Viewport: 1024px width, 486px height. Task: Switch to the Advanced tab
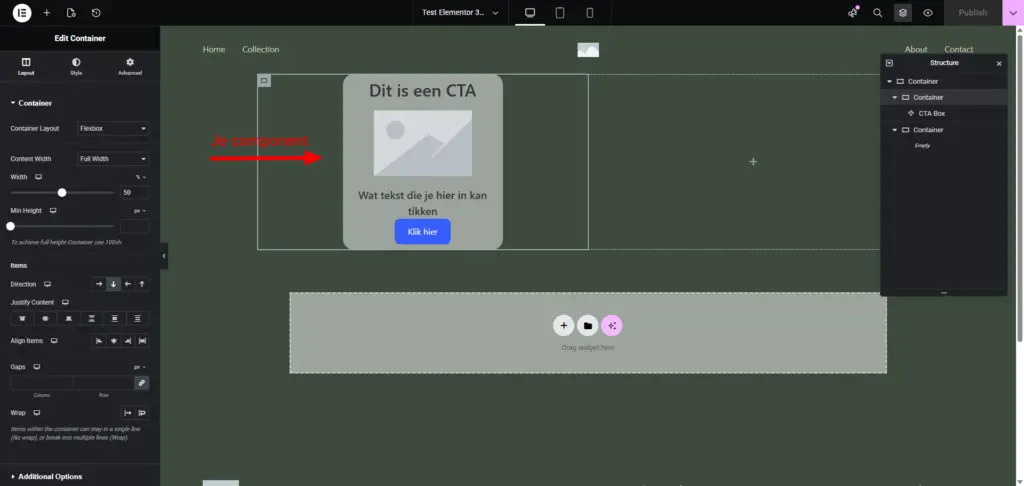[x=130, y=67]
